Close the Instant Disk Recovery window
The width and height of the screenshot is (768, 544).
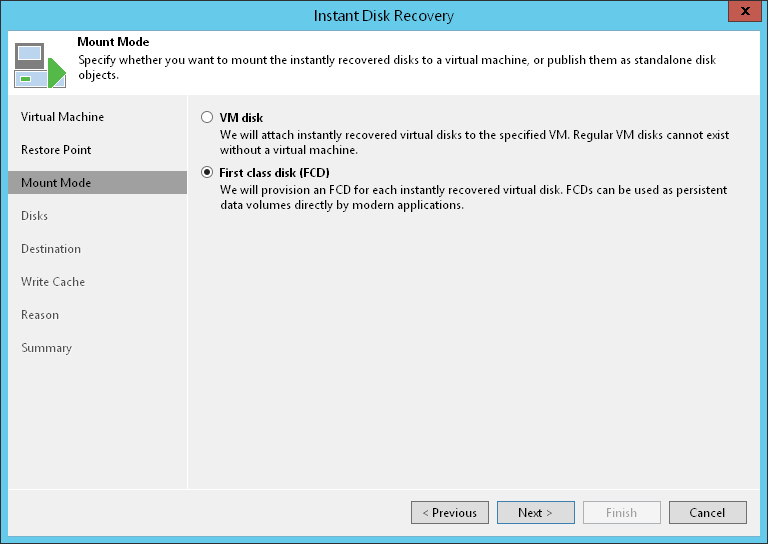coord(741,14)
